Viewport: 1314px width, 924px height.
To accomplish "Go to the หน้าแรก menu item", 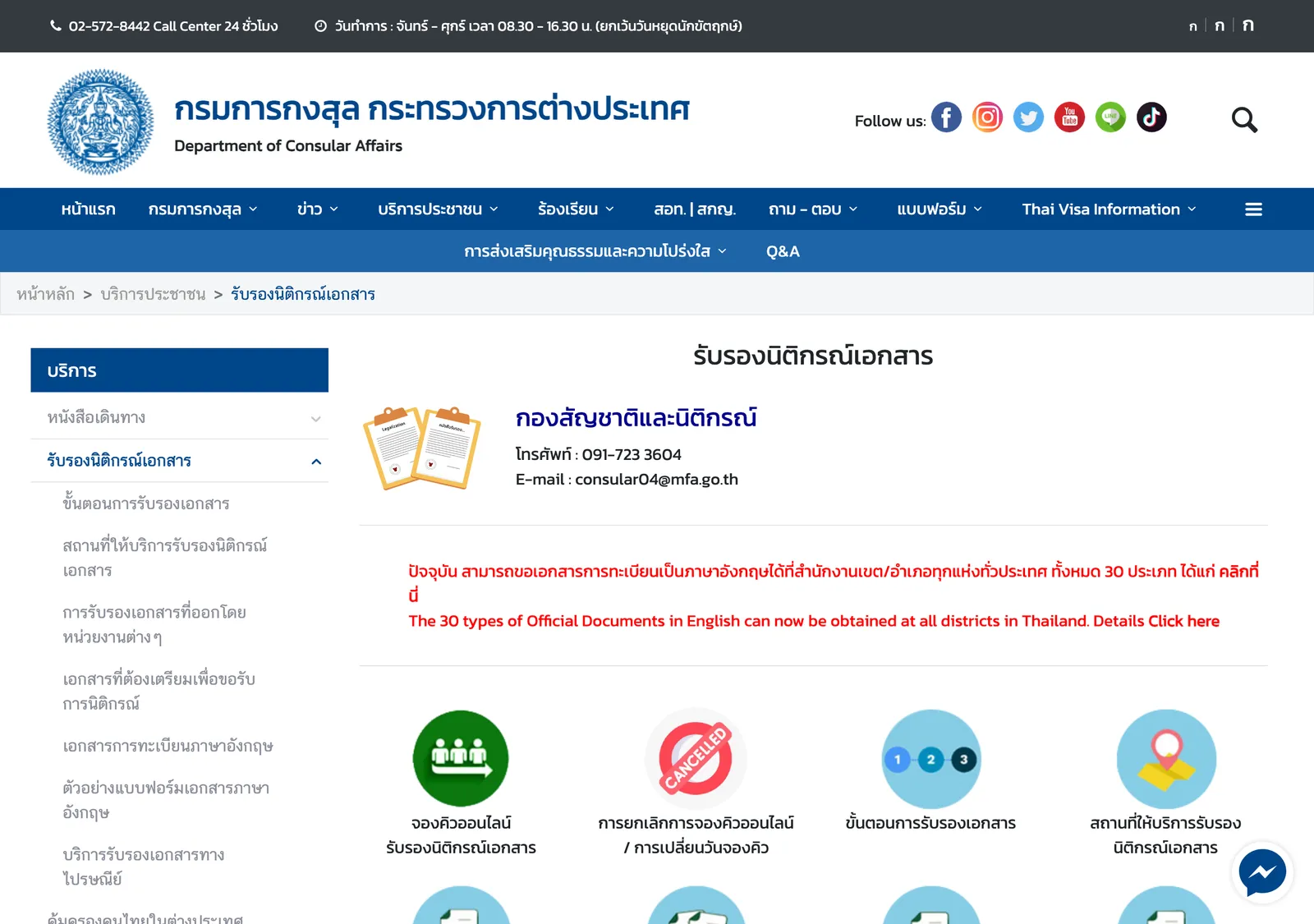I will pos(88,209).
